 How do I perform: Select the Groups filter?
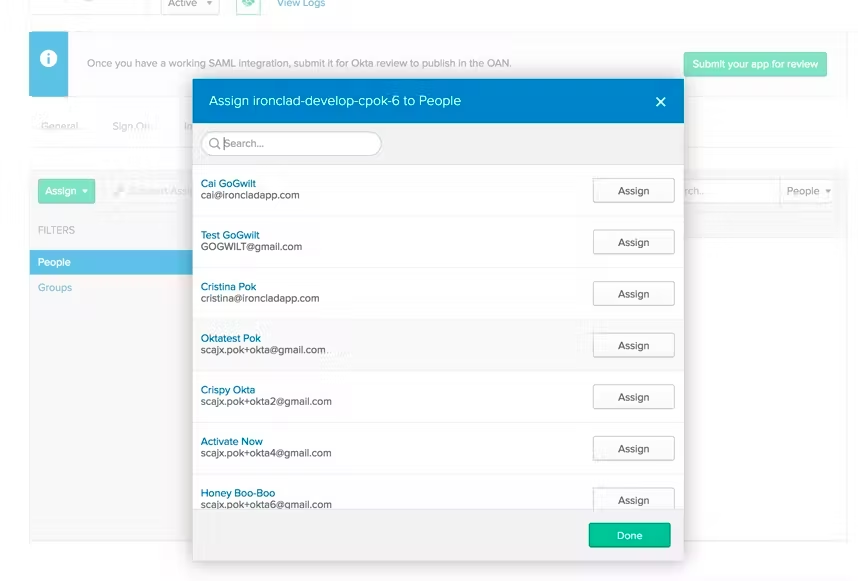54,287
